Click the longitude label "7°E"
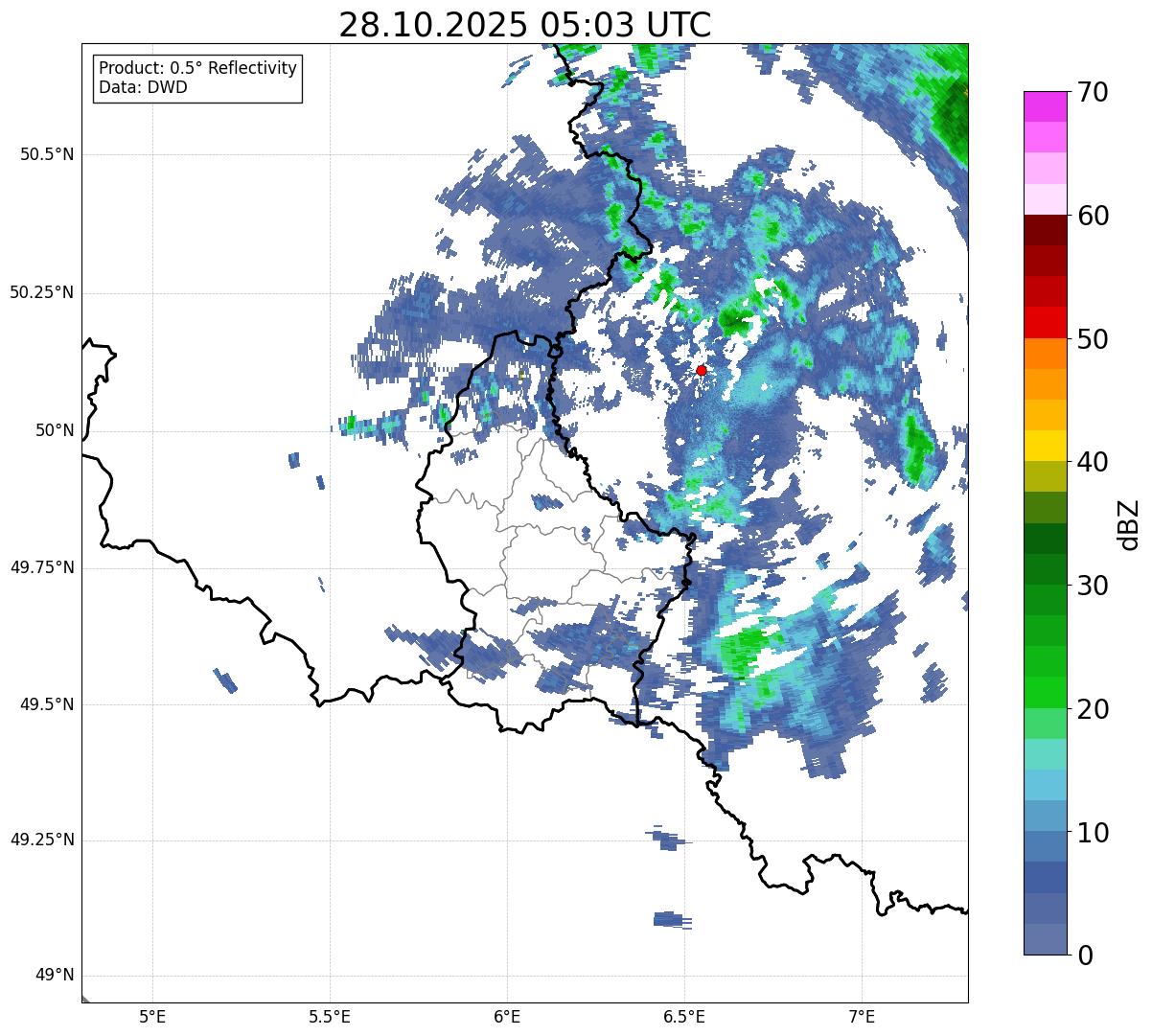Viewport: 1152px width, 1036px height. [x=862, y=1016]
